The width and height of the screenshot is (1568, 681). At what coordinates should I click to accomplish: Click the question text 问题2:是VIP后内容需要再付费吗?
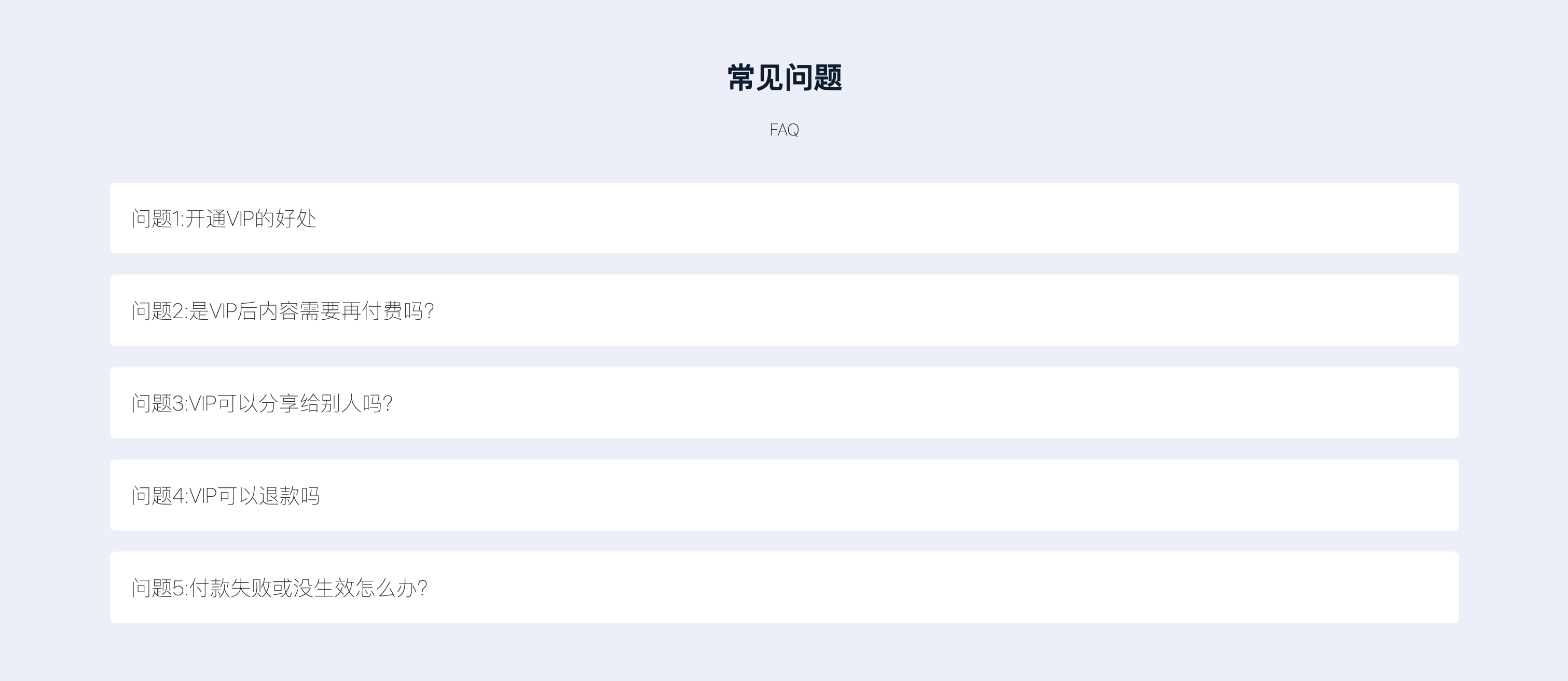click(x=283, y=312)
